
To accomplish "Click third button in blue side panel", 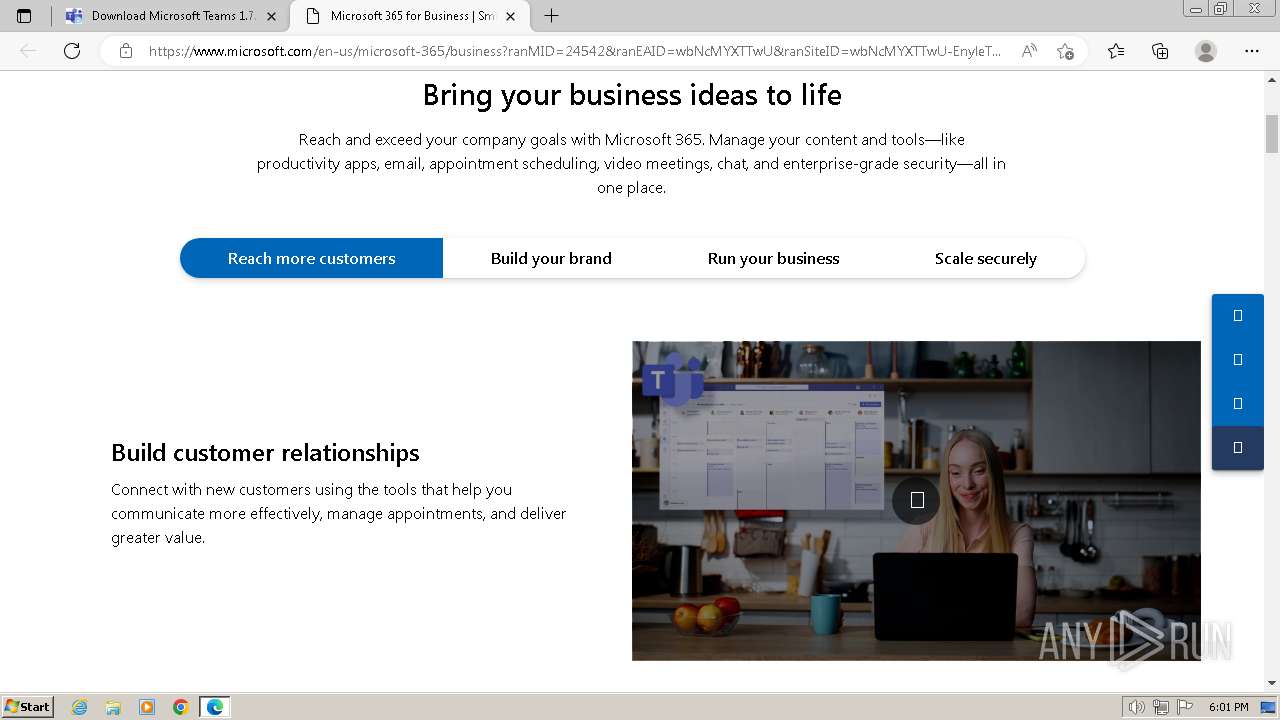I will point(1238,404).
